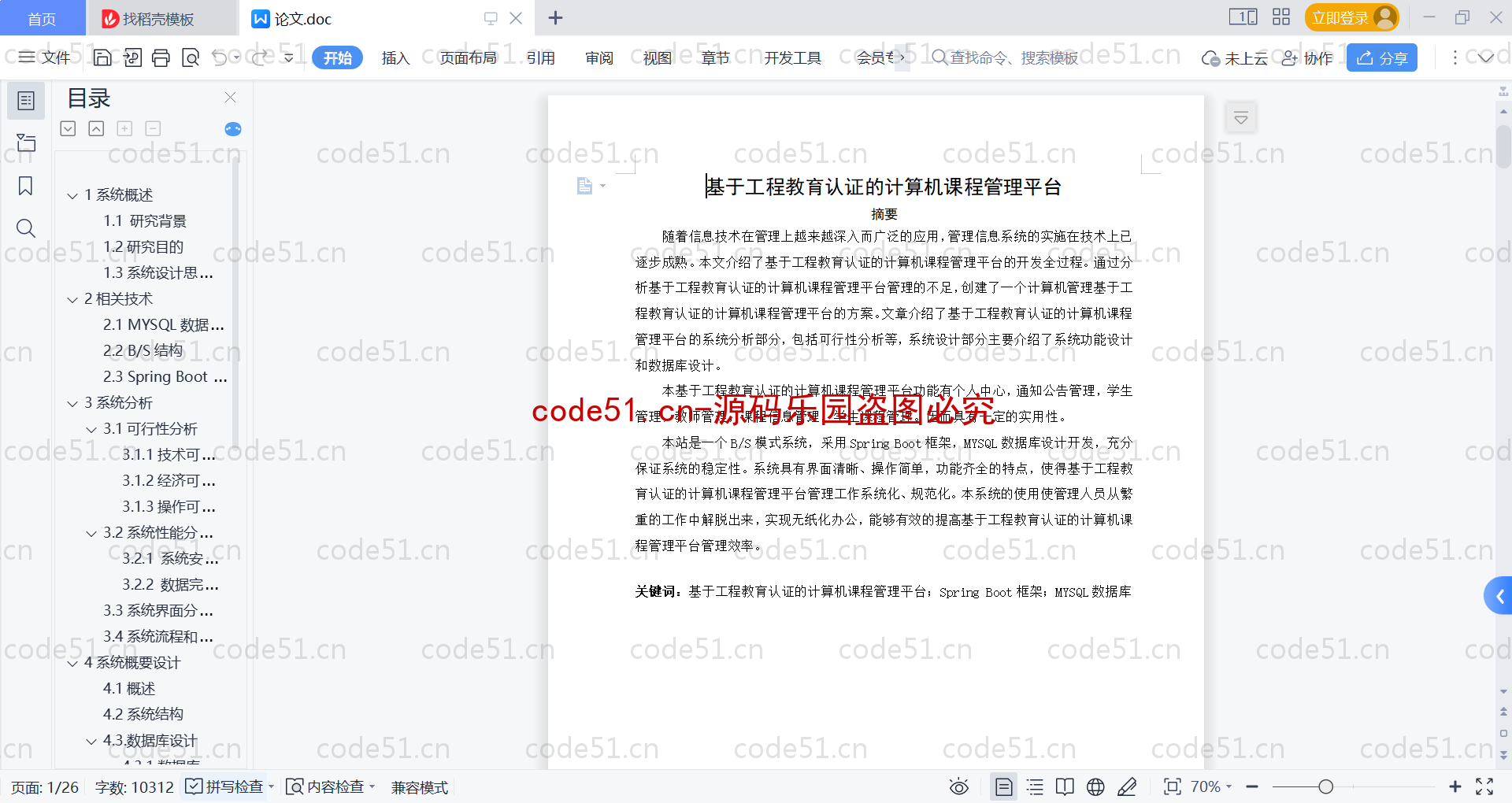The height and width of the screenshot is (803, 1512).
Task: Collapse the 1 系统概述 outline section
Action: coord(72,195)
